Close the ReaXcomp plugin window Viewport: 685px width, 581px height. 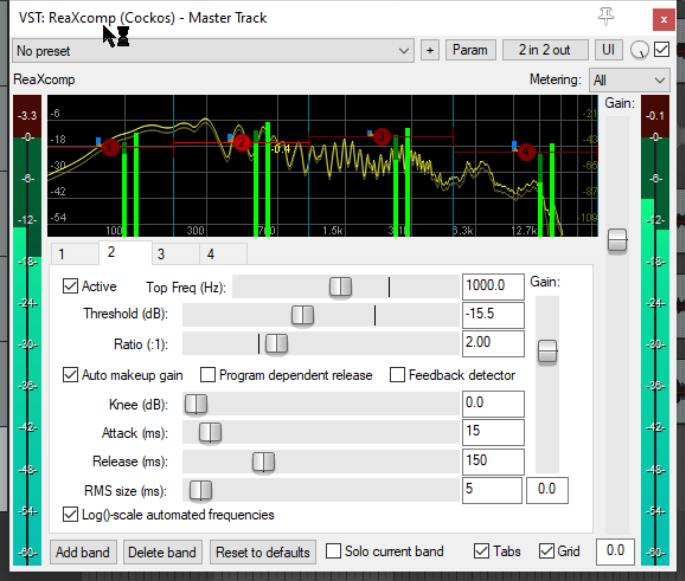(x=664, y=20)
